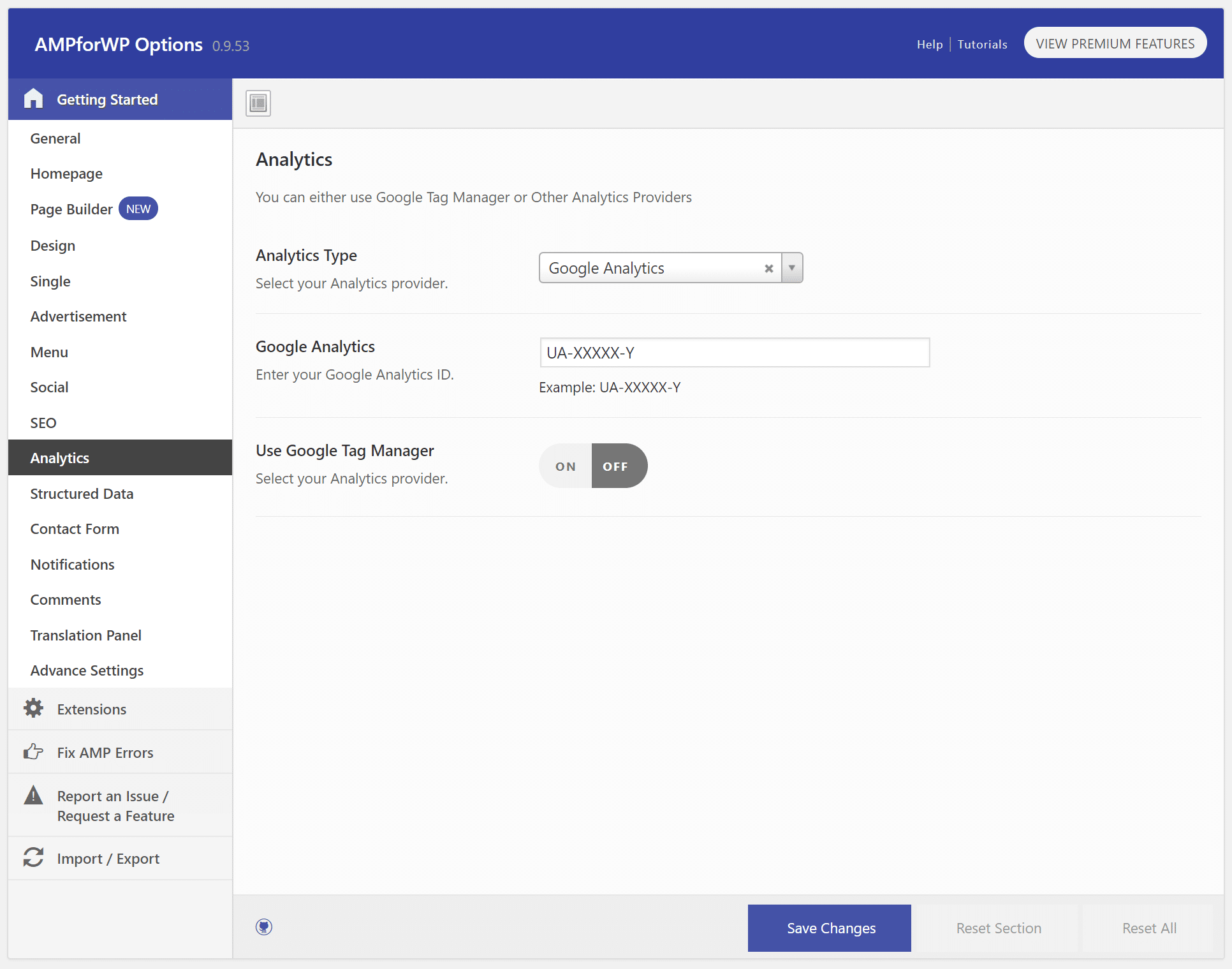
Task: Go to the SEO settings section
Action: tap(120, 423)
